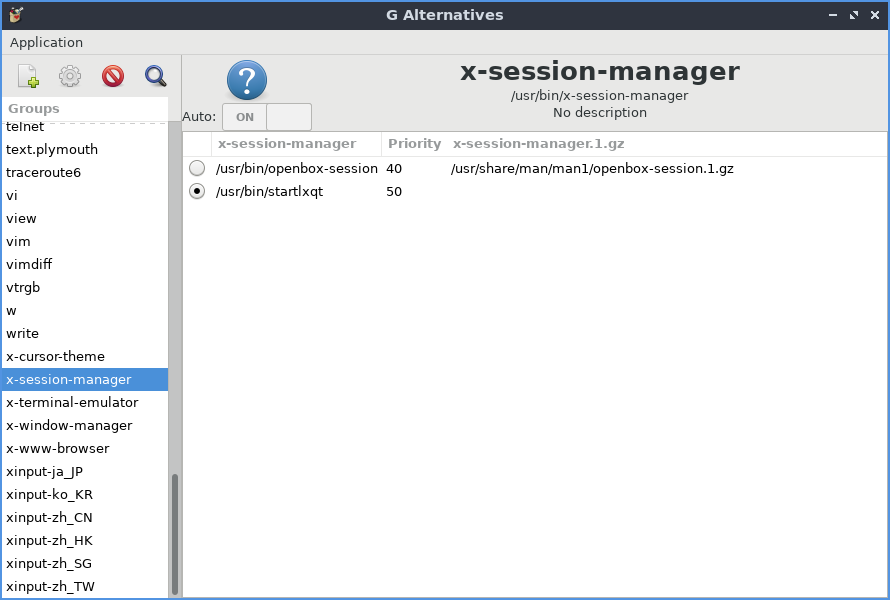890x600 pixels.
Task: Choose the x-www-browser group
Action: (57, 449)
